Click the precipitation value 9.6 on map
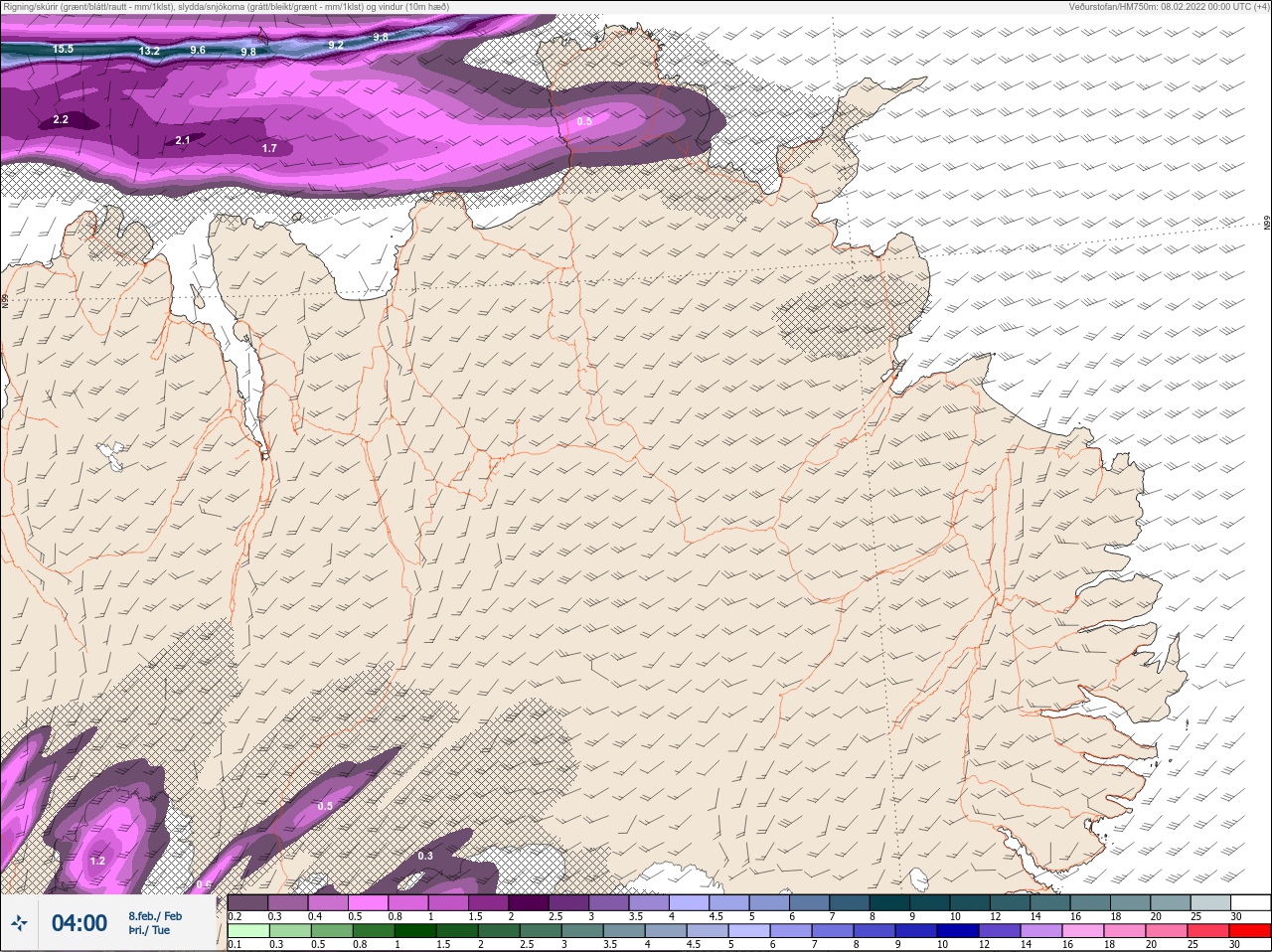1272x952 pixels. (198, 50)
